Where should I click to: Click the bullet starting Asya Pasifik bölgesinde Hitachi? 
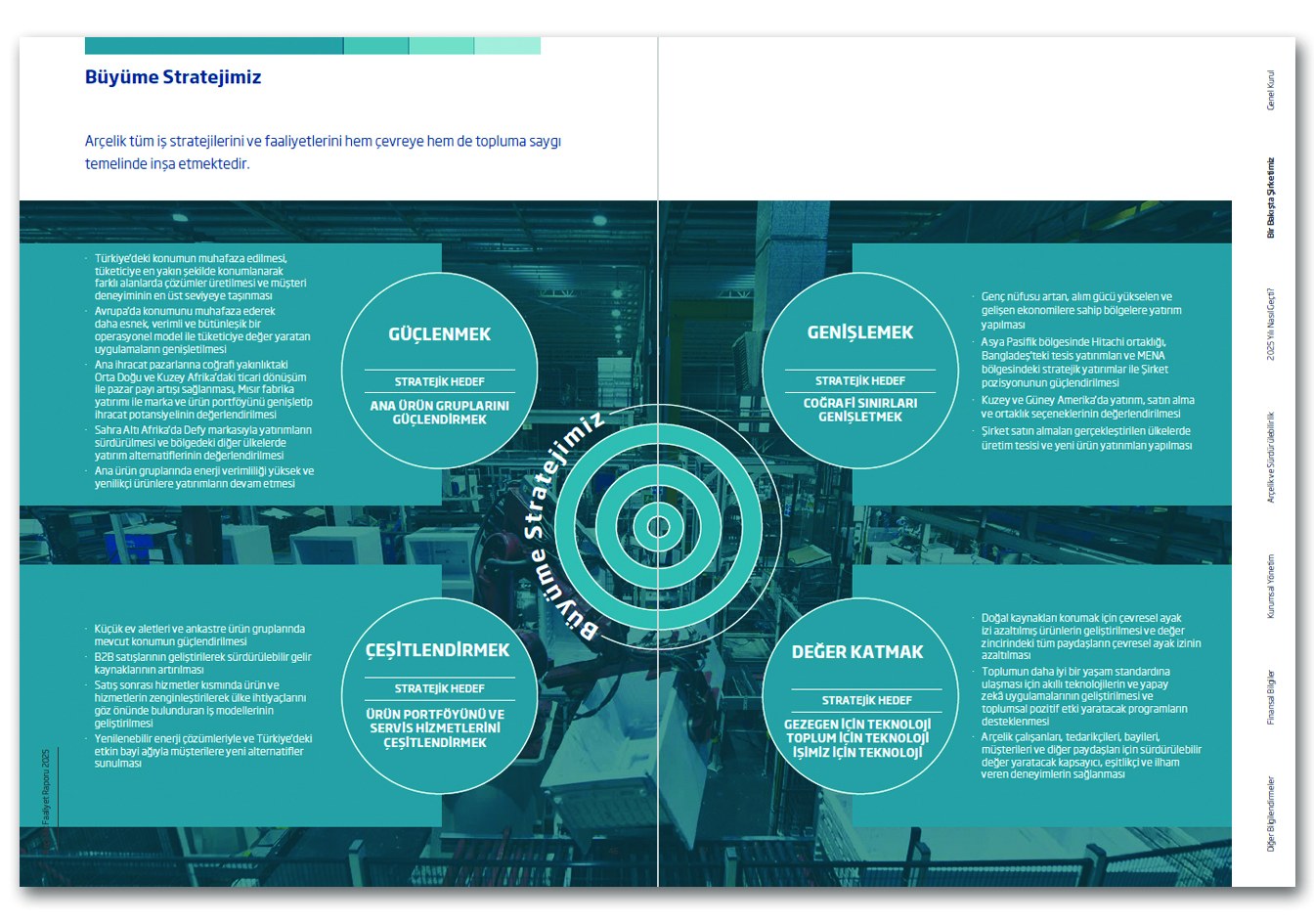coord(1075,363)
